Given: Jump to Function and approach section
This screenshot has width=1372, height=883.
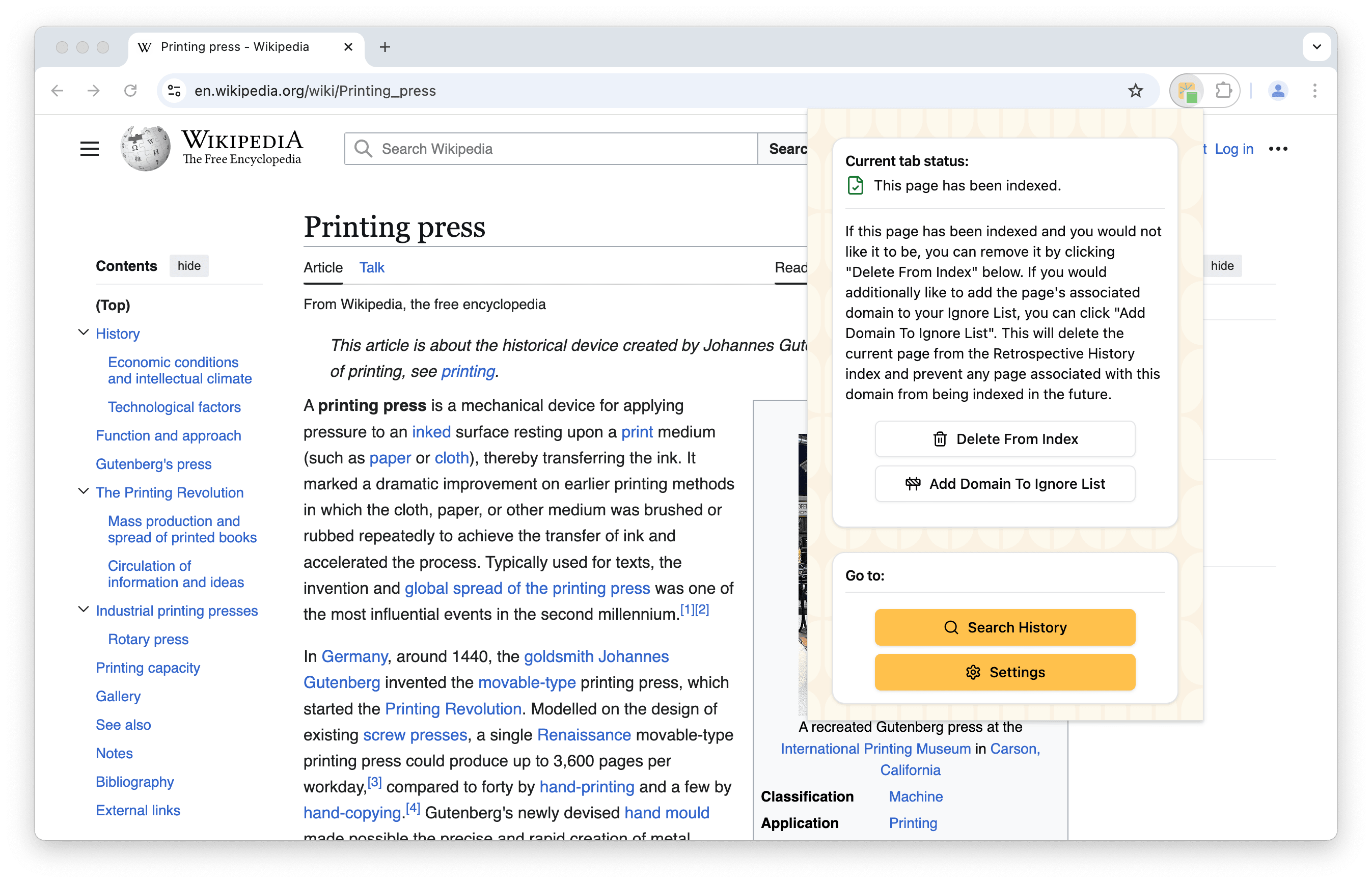Looking at the screenshot, I should [168, 436].
